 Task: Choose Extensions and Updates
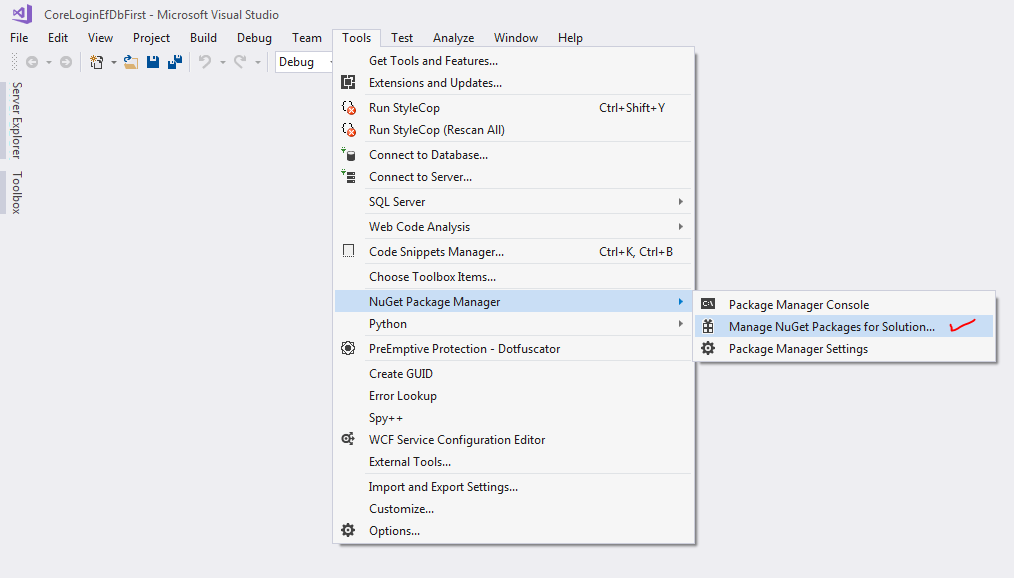[x=435, y=83]
